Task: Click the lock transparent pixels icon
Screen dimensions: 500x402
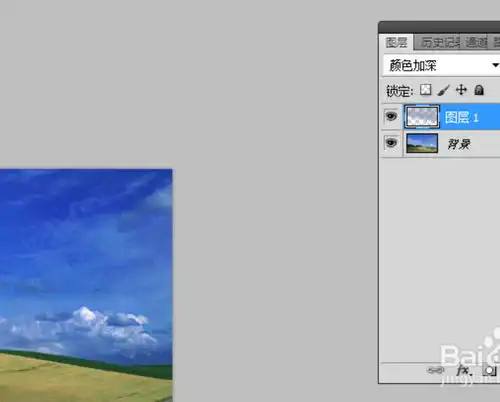Action: pos(425,90)
